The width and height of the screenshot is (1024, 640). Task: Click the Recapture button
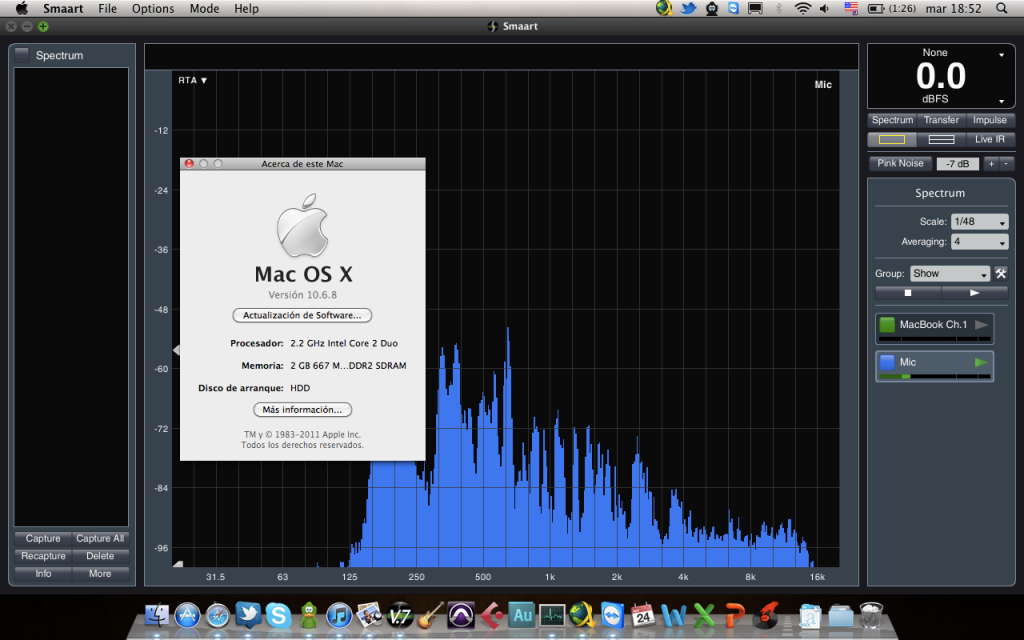43,556
